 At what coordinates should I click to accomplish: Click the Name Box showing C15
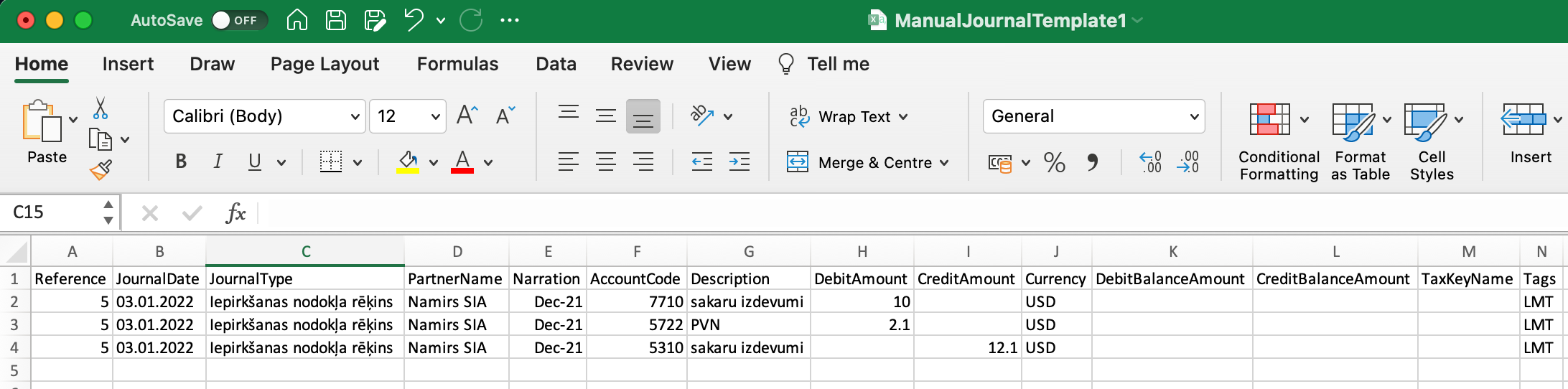pos(54,212)
